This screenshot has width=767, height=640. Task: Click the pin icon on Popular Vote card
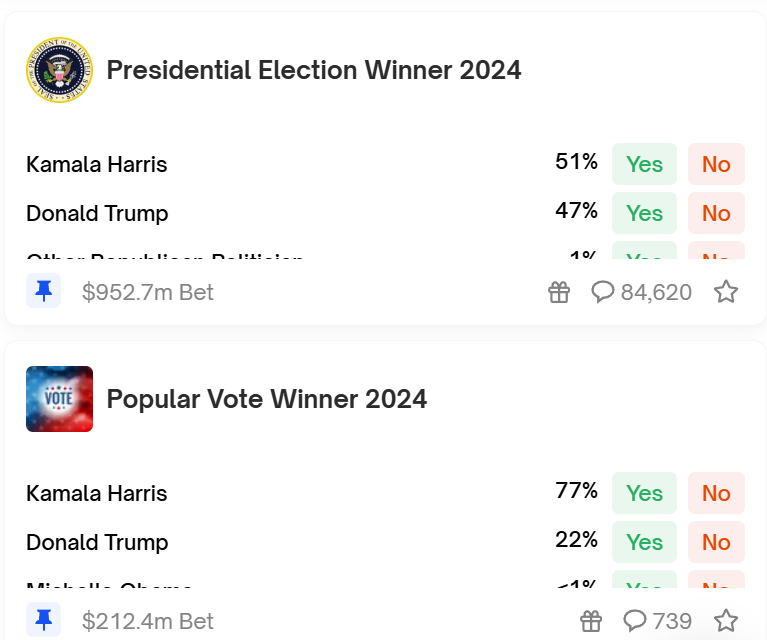coord(43,621)
